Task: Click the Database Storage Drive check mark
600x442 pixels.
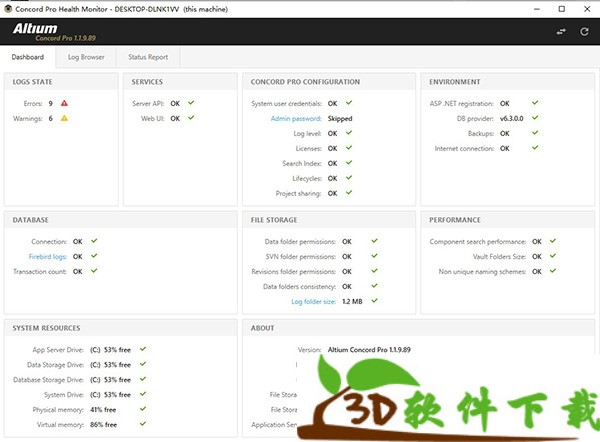Action: [143, 379]
